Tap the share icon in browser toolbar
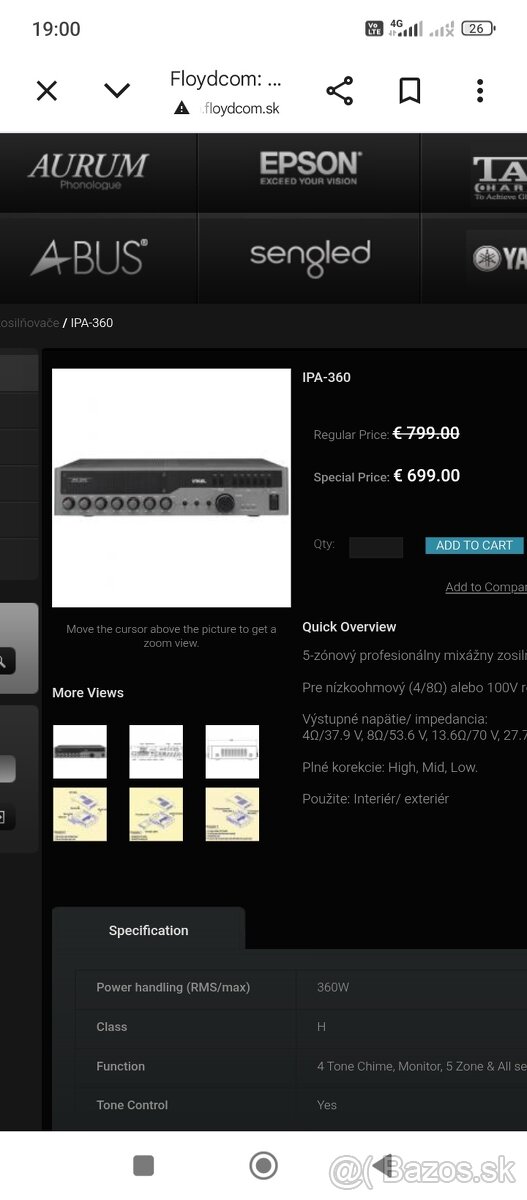The width and height of the screenshot is (527, 1200). pos(340,91)
